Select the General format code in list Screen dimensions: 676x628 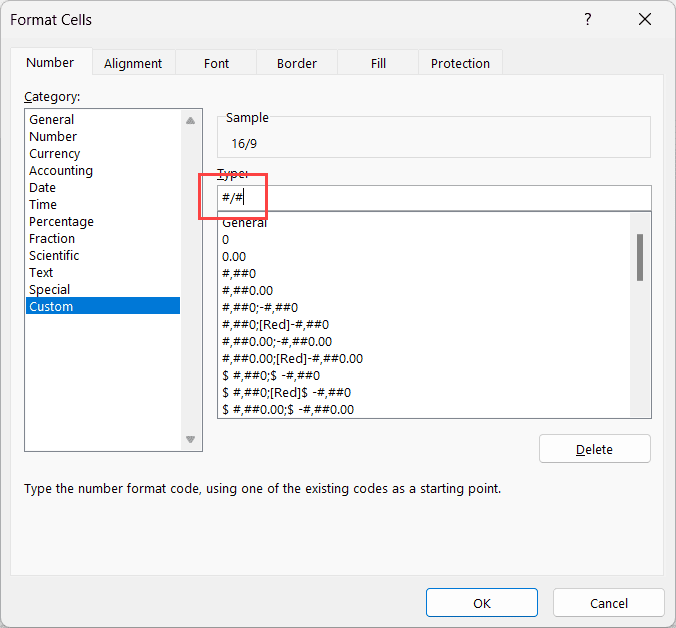coord(245,224)
